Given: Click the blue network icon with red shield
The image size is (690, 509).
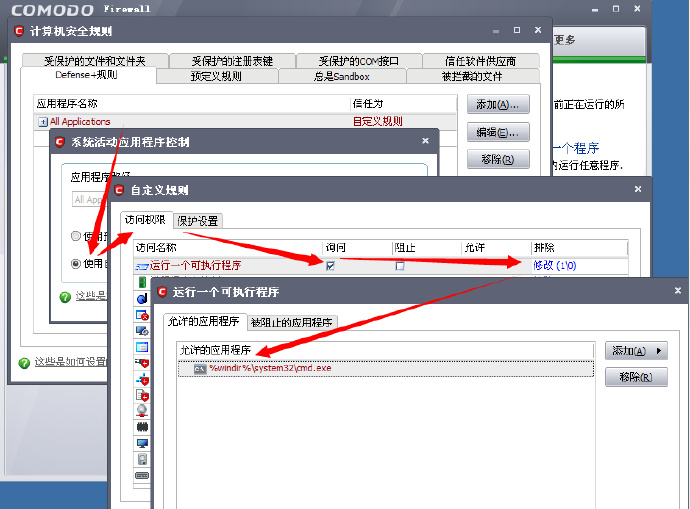Looking at the screenshot, I should [x=142, y=379].
